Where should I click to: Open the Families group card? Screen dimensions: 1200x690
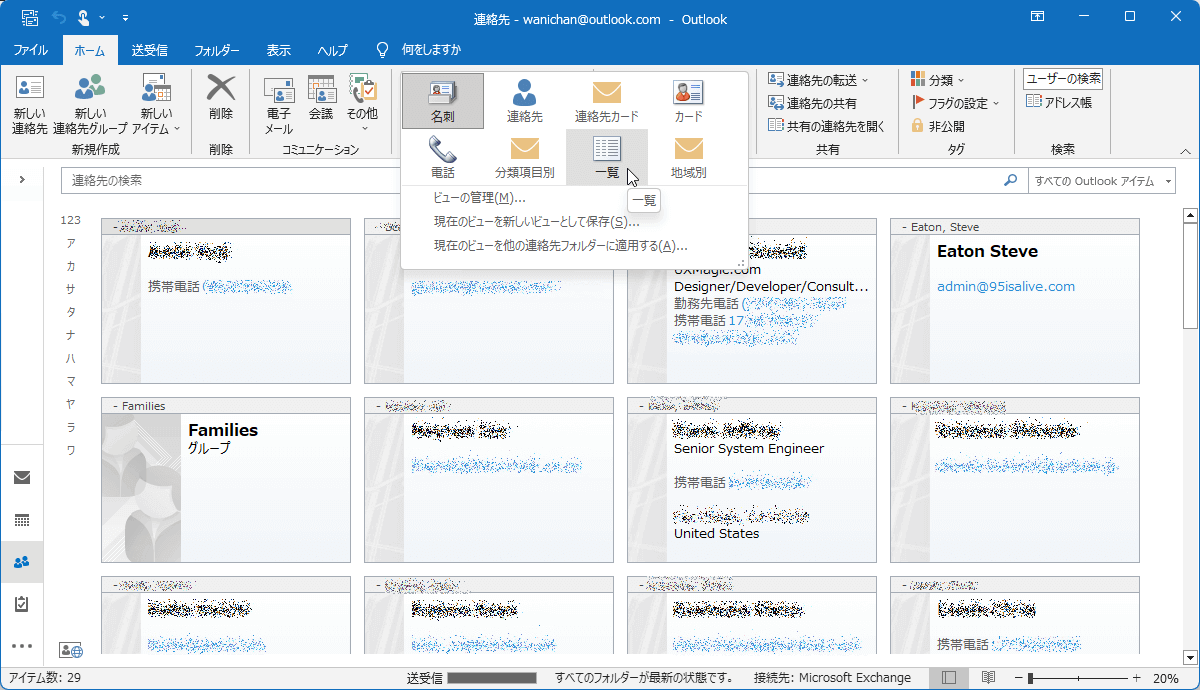[226, 480]
